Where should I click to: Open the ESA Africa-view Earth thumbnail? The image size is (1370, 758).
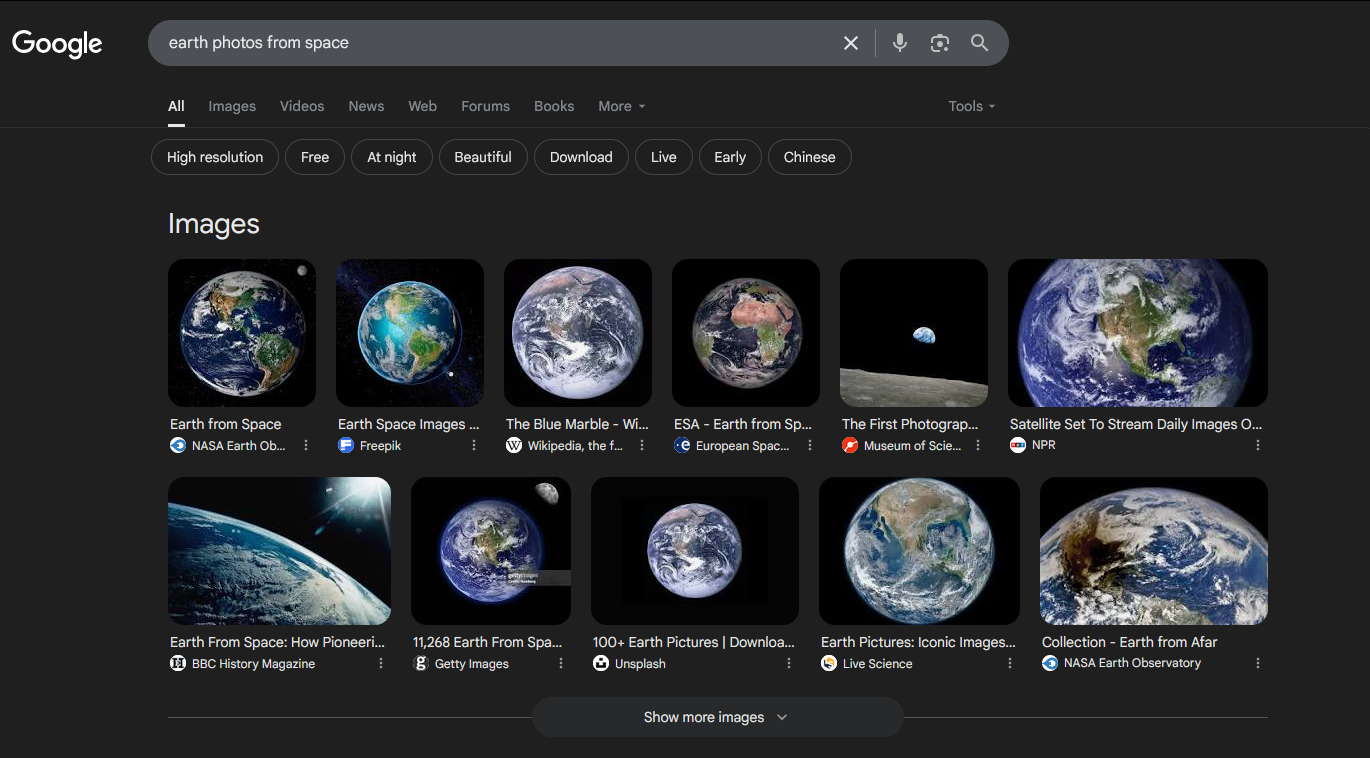coord(746,333)
